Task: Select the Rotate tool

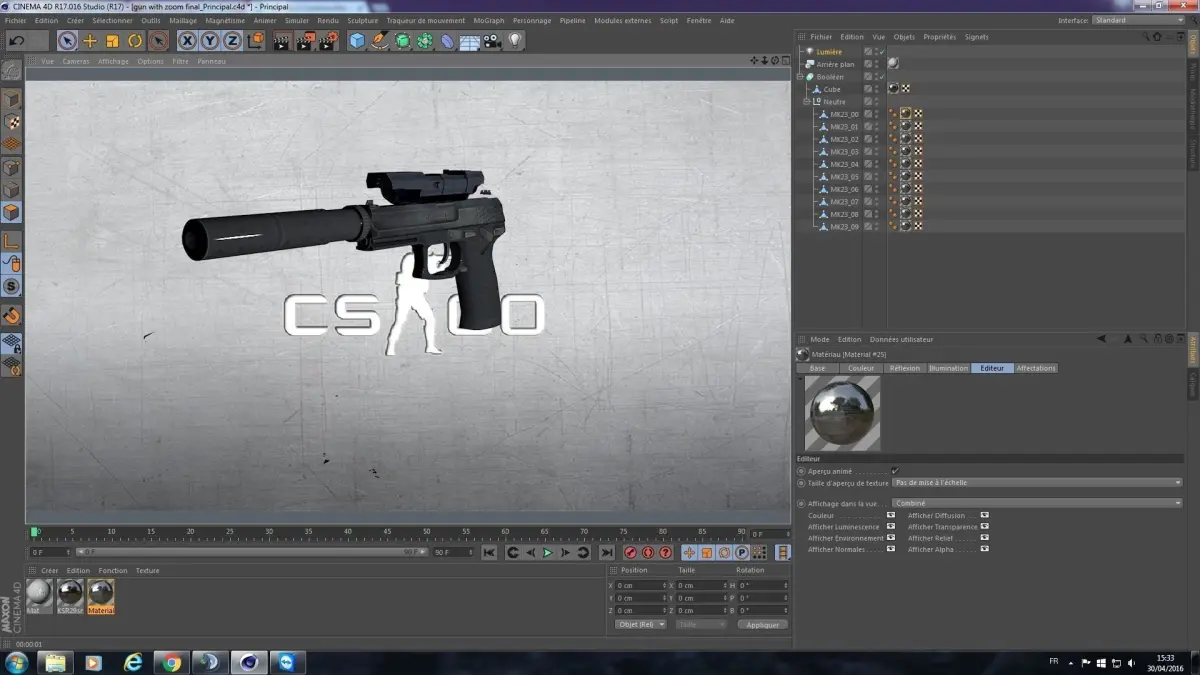Action: coord(135,41)
